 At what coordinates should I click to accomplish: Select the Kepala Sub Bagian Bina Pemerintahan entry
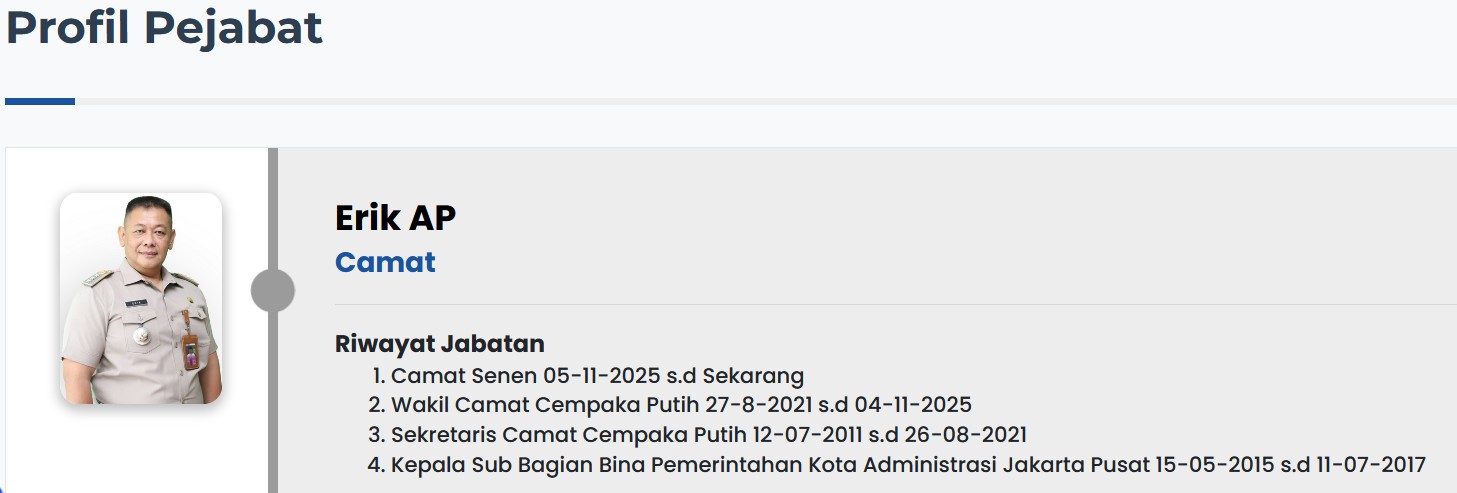click(x=907, y=465)
